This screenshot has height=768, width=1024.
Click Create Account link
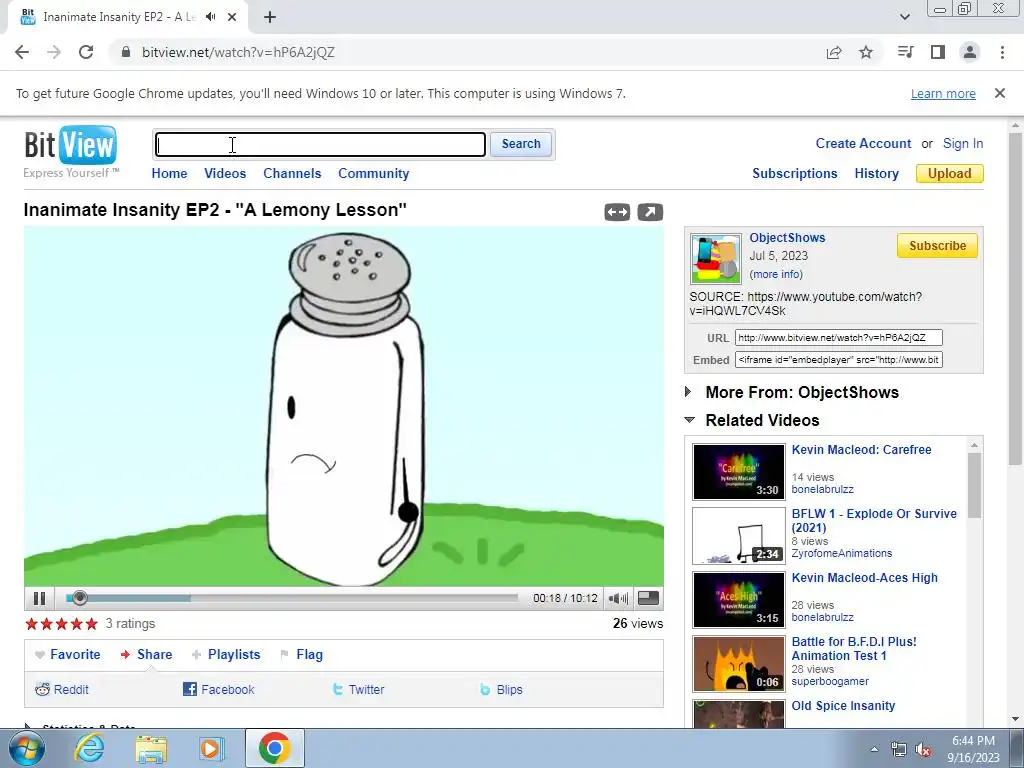coord(863,144)
